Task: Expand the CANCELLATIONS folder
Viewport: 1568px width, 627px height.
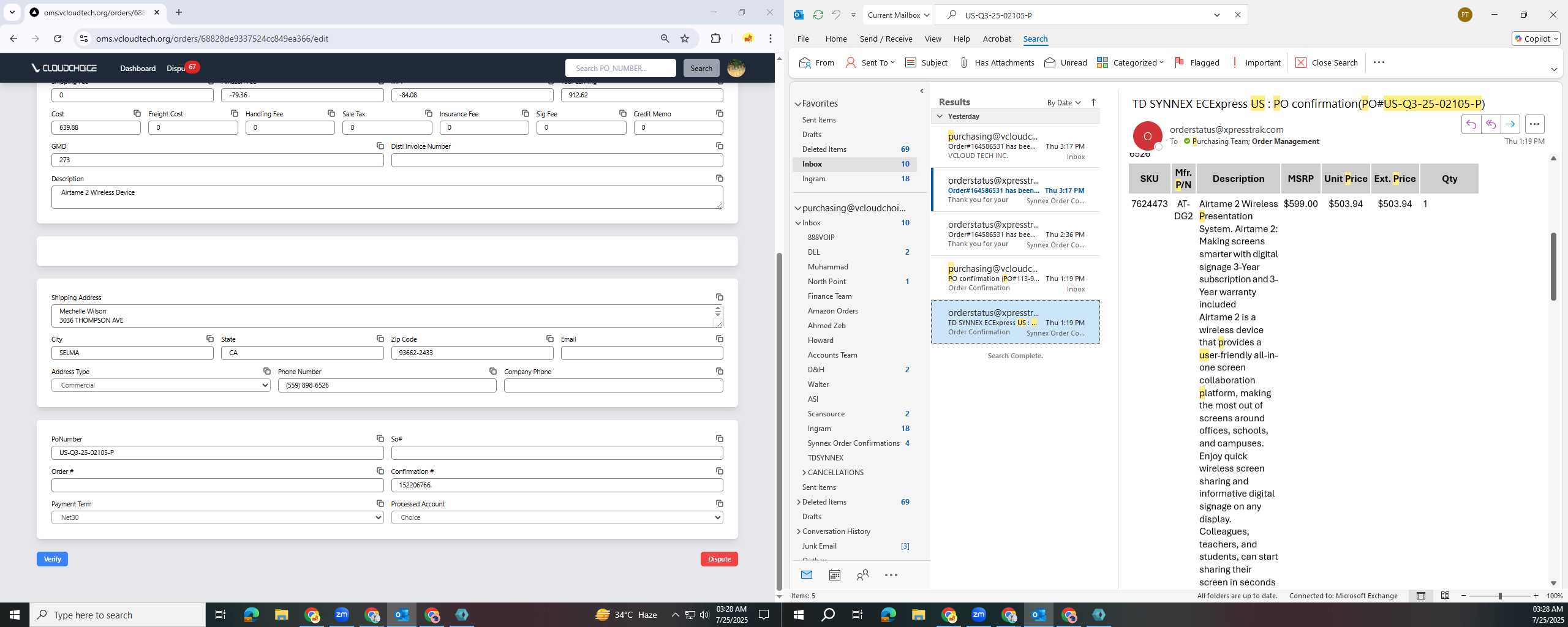Action: [x=804, y=473]
